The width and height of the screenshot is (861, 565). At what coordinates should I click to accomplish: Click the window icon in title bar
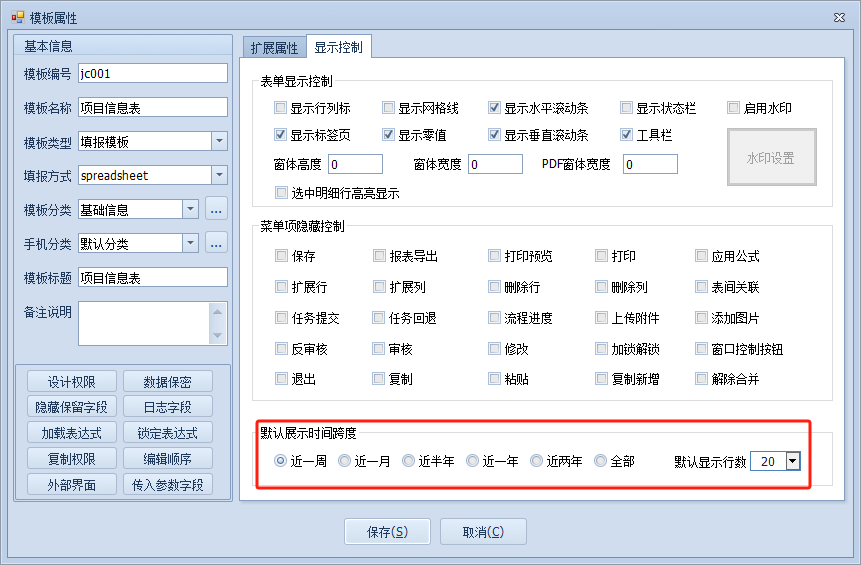17,18
